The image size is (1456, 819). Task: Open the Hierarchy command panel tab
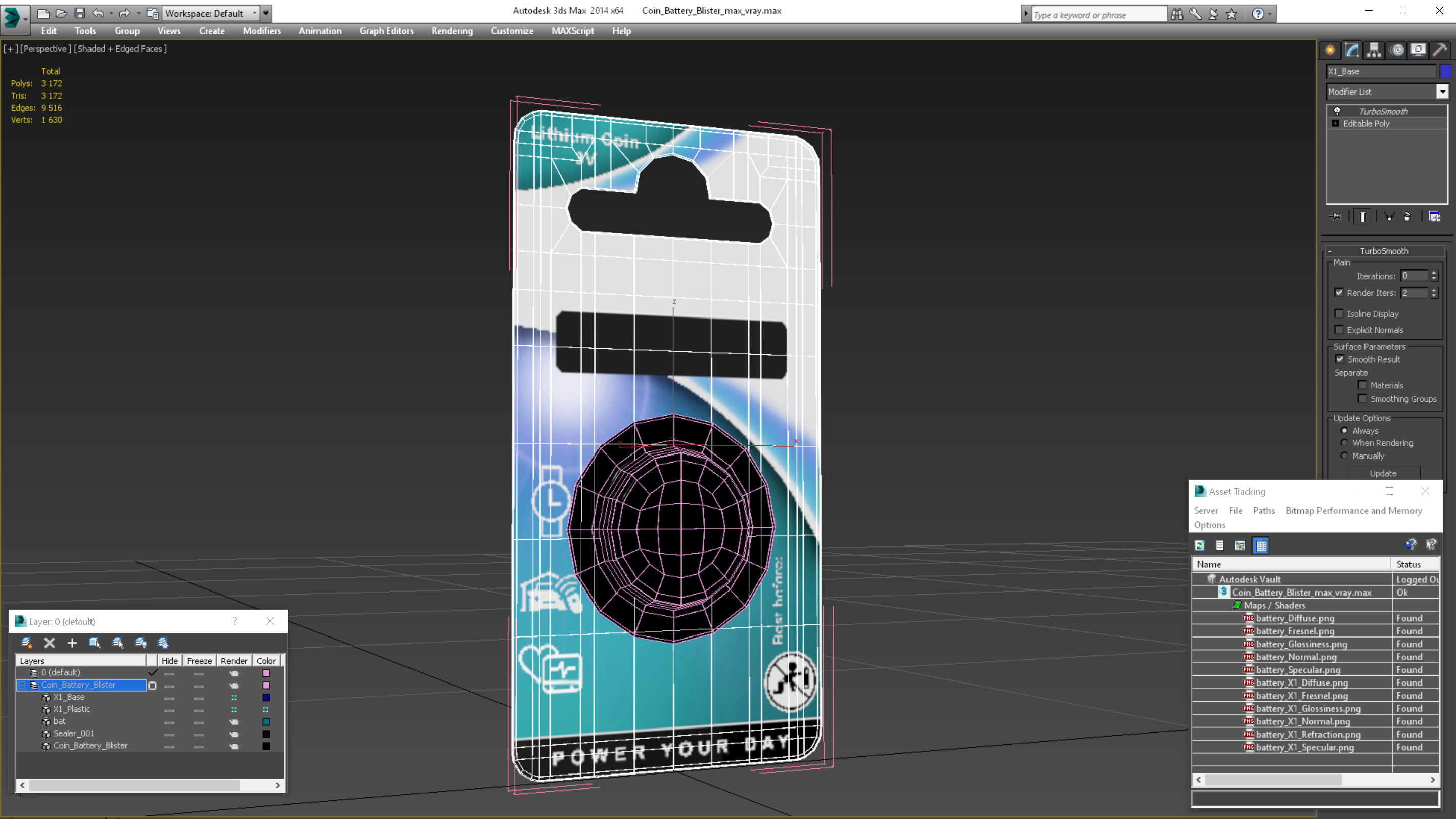(x=1374, y=51)
